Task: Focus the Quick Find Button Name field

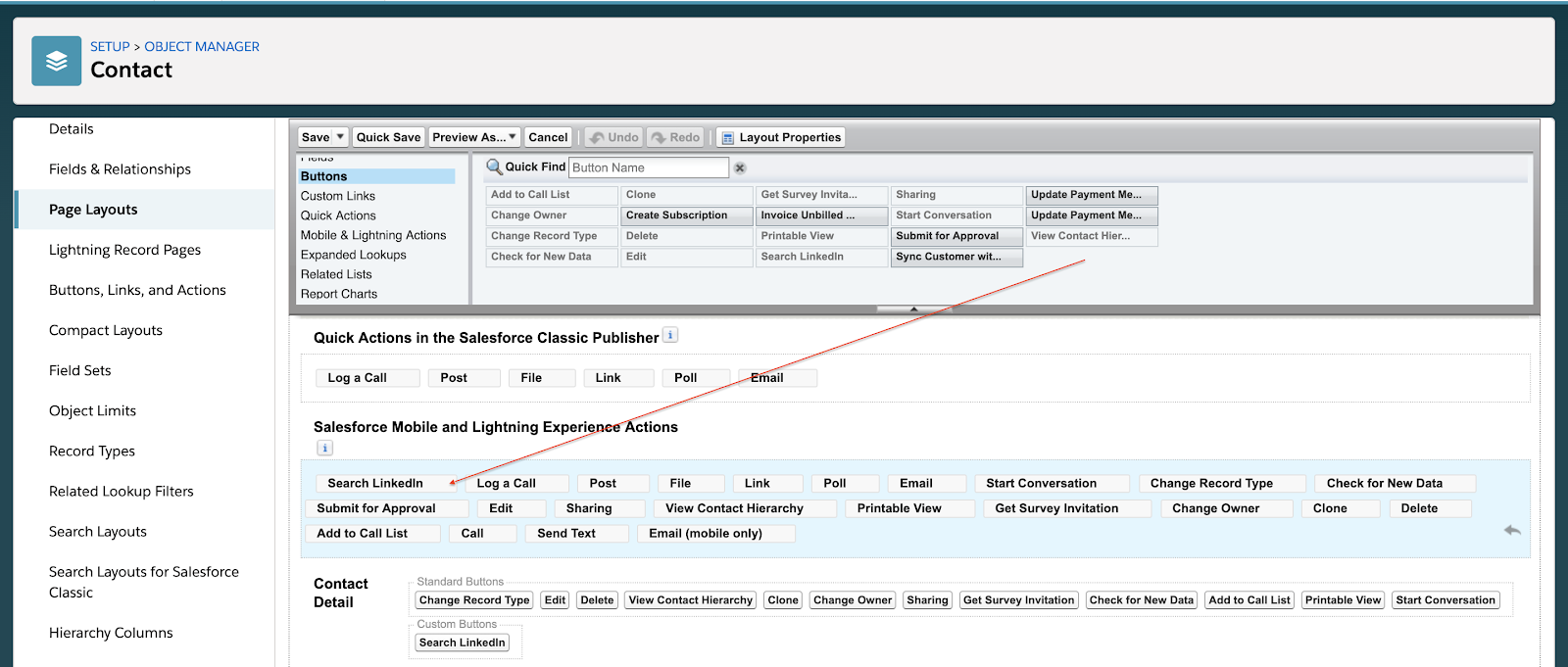Action: click(x=649, y=167)
